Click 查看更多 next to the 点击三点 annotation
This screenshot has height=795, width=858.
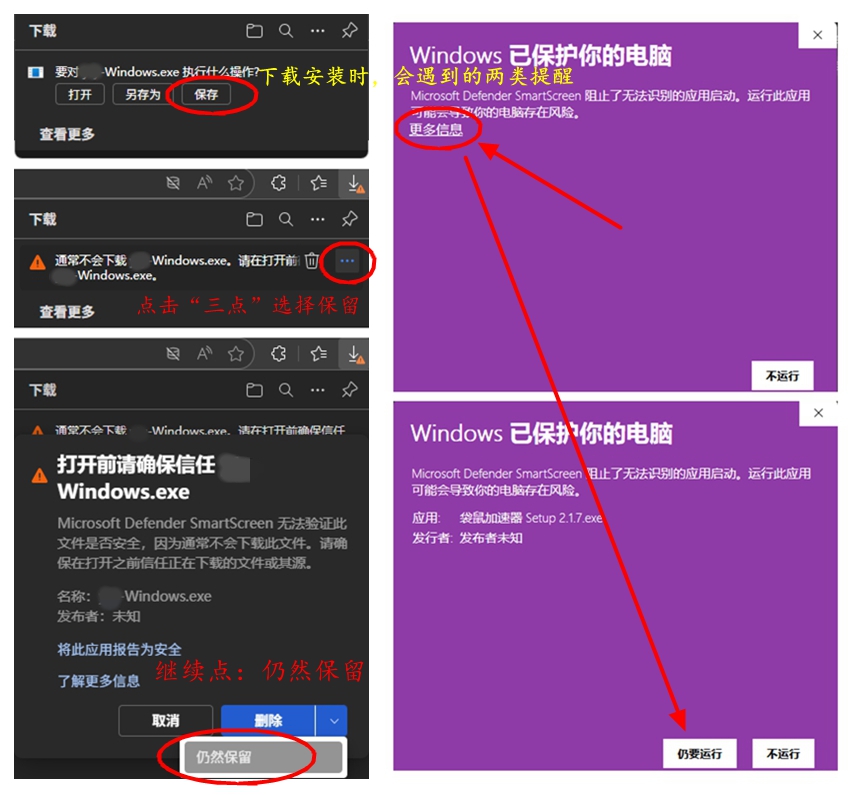click(67, 312)
